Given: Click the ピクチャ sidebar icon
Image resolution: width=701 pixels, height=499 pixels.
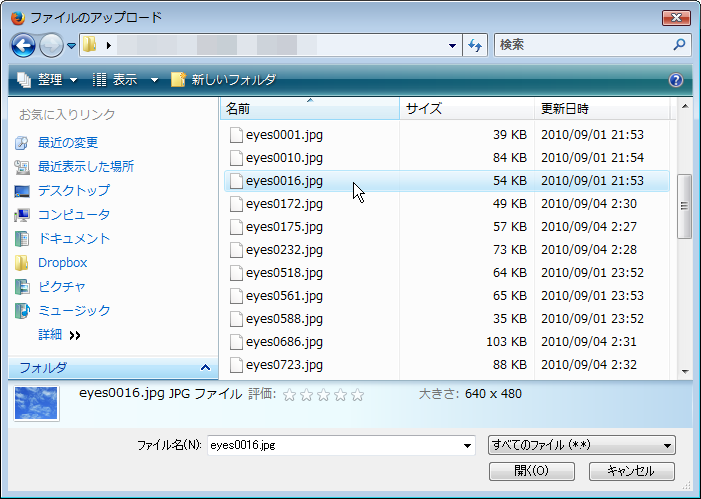Looking at the screenshot, I should tap(21, 287).
